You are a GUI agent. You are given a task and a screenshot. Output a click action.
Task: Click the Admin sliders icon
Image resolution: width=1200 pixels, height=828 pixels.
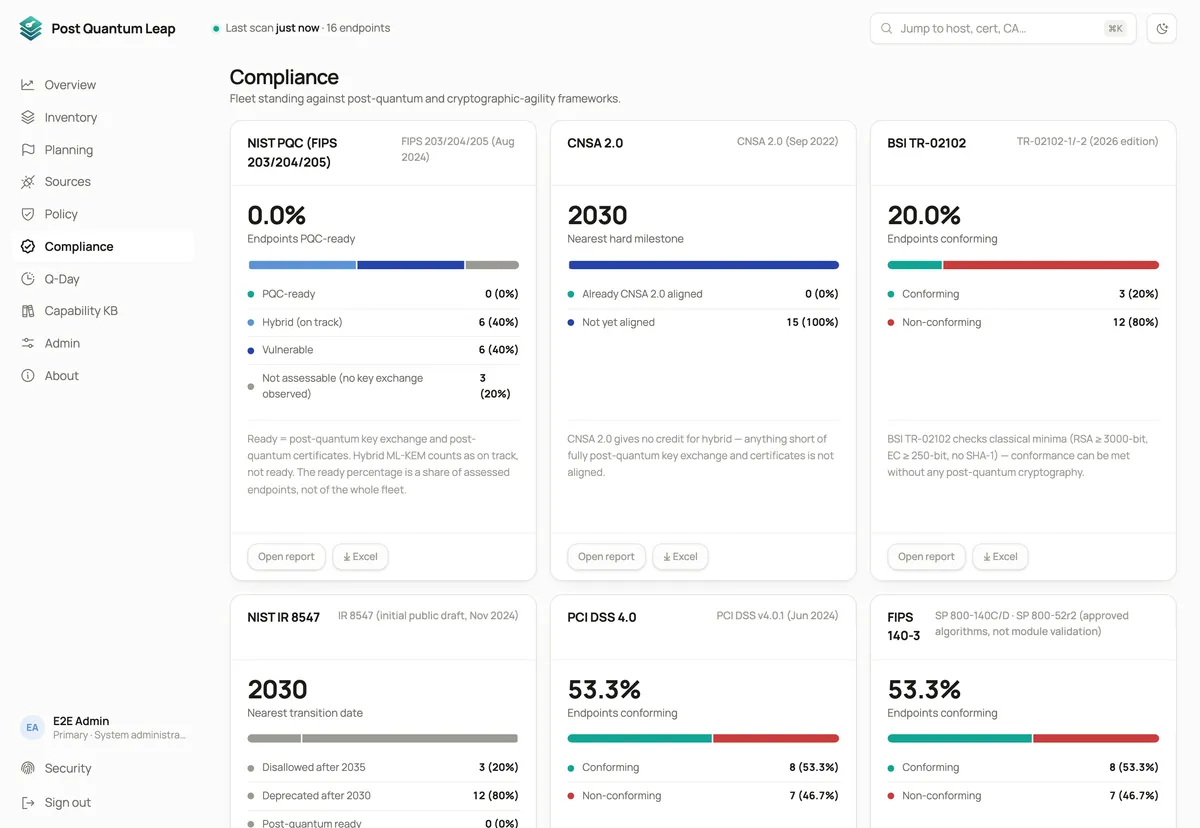tap(28, 343)
